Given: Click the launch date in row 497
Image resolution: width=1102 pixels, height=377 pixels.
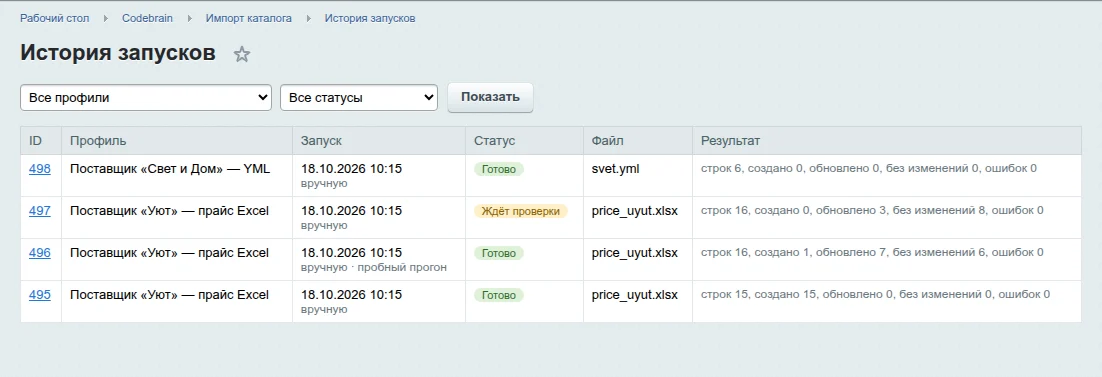Looking at the screenshot, I should coord(351,211).
